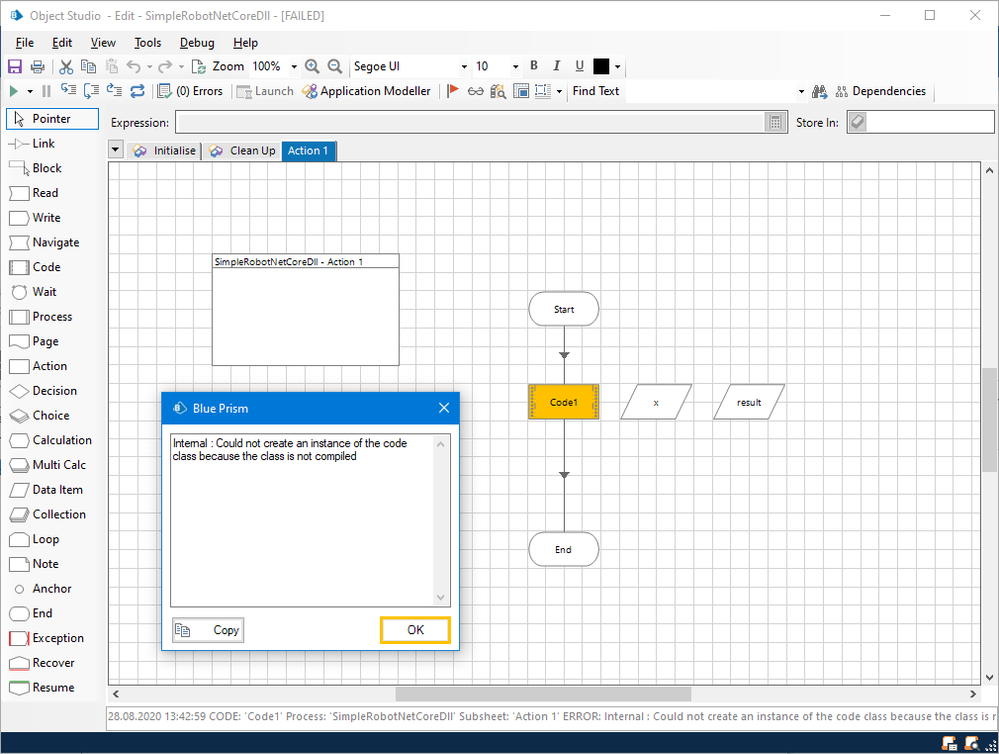Open the Segoe UI font dropdown
The width and height of the screenshot is (999, 754).
(x=464, y=66)
